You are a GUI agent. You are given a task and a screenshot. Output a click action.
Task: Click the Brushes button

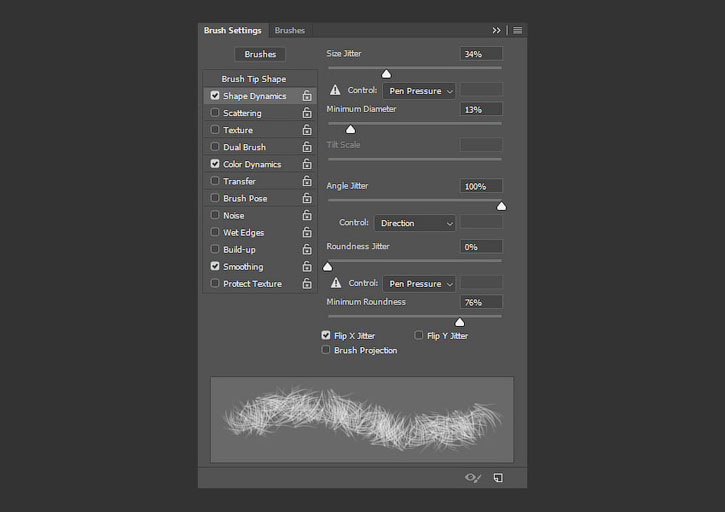pos(260,54)
